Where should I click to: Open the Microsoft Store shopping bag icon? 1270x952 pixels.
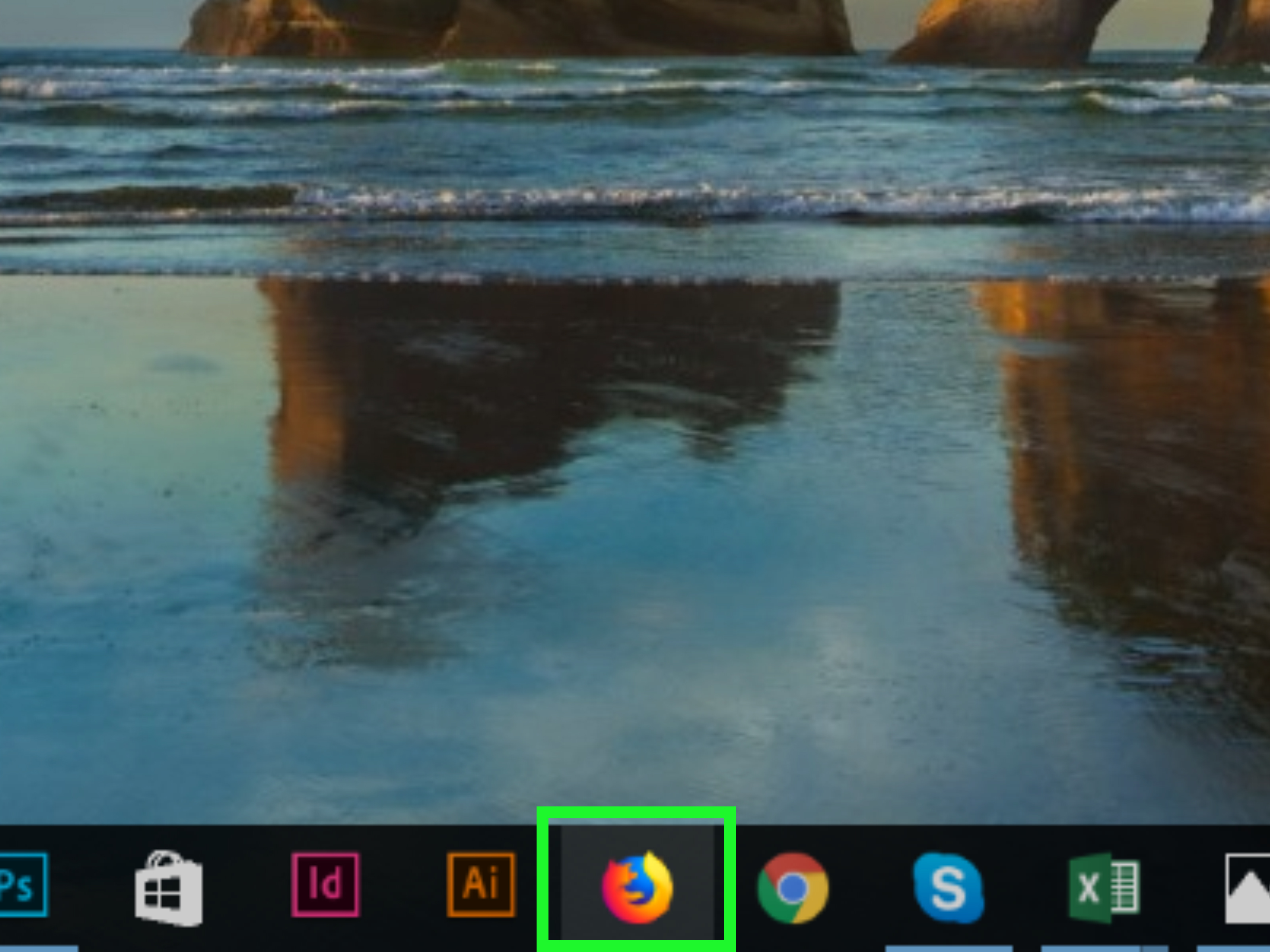[169, 888]
